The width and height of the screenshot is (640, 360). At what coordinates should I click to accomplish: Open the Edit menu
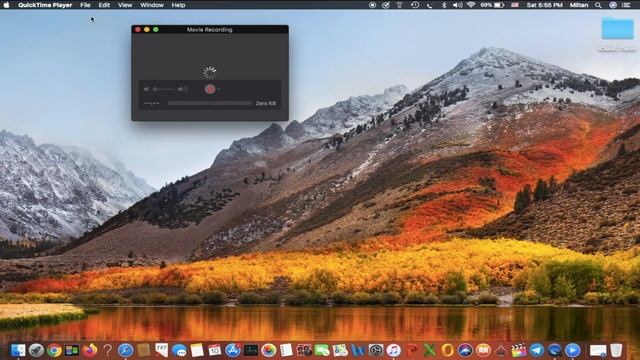coord(104,5)
